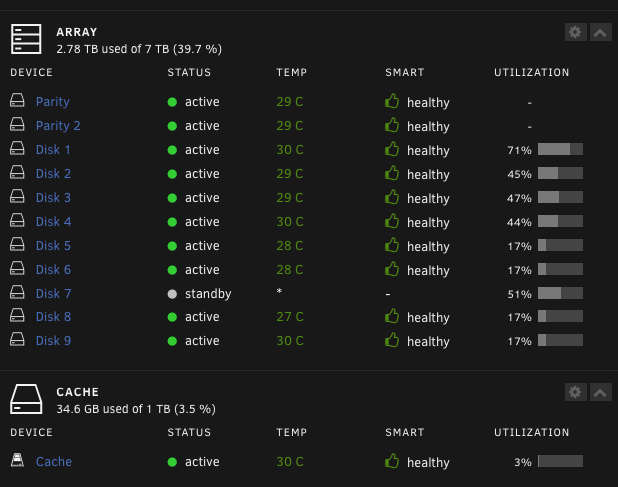Click the drive icon beside Disk 4
The height and width of the screenshot is (487, 618).
[17, 221]
